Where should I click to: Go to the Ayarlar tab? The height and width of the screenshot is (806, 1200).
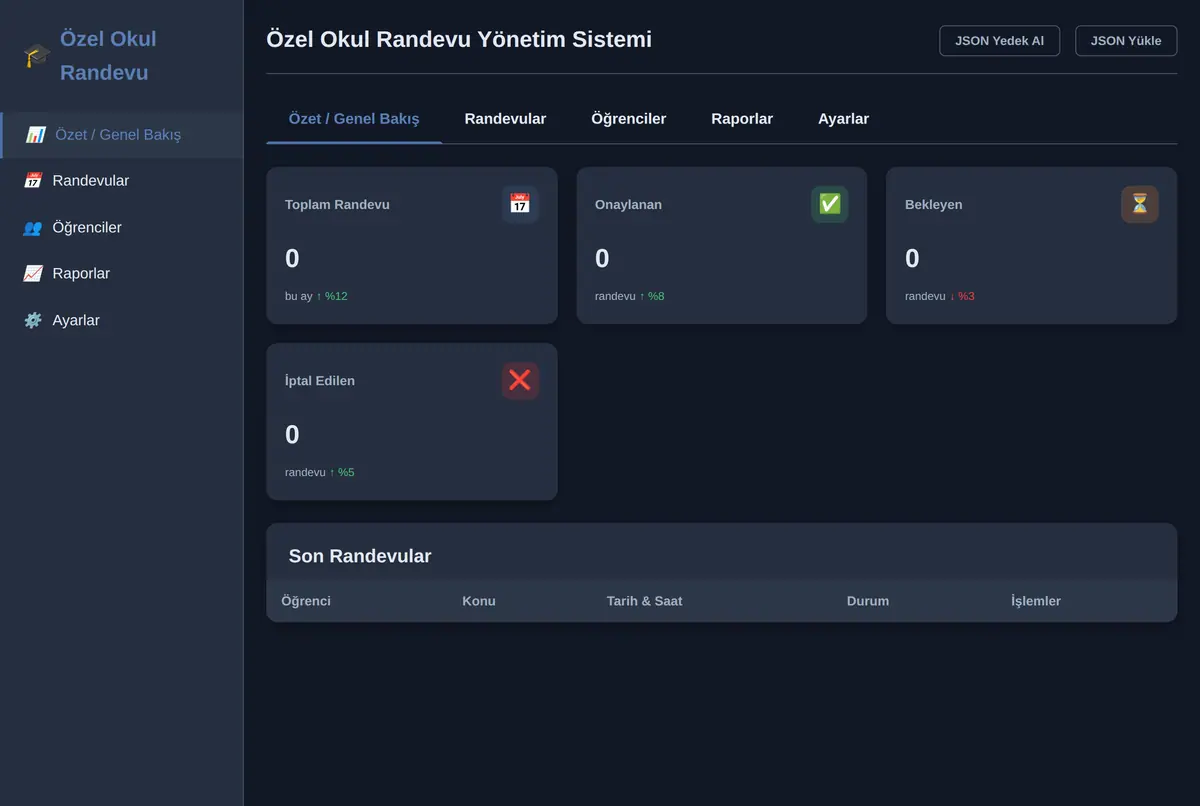[843, 119]
